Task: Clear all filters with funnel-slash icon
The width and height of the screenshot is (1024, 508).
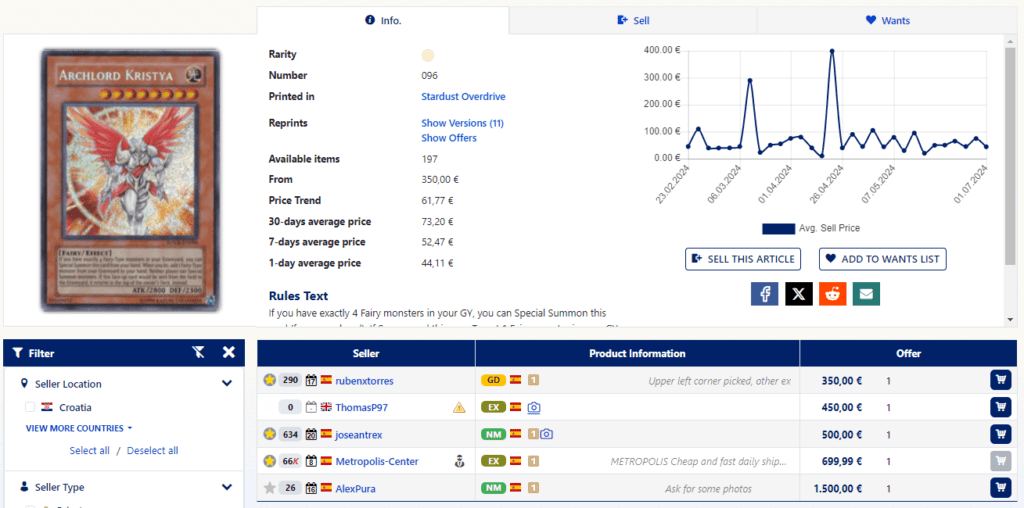Action: click(x=199, y=353)
